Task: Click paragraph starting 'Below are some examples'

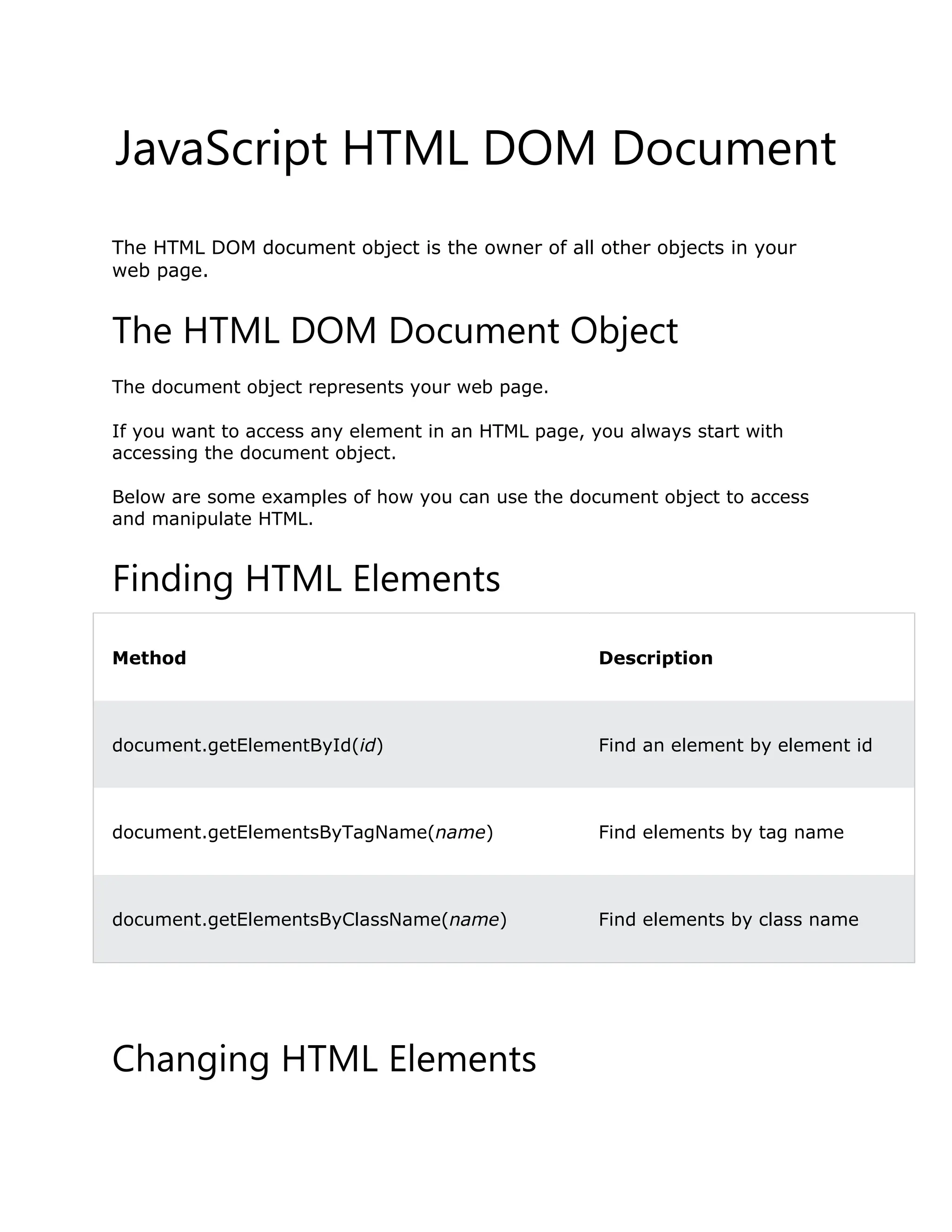Action: pos(460,508)
